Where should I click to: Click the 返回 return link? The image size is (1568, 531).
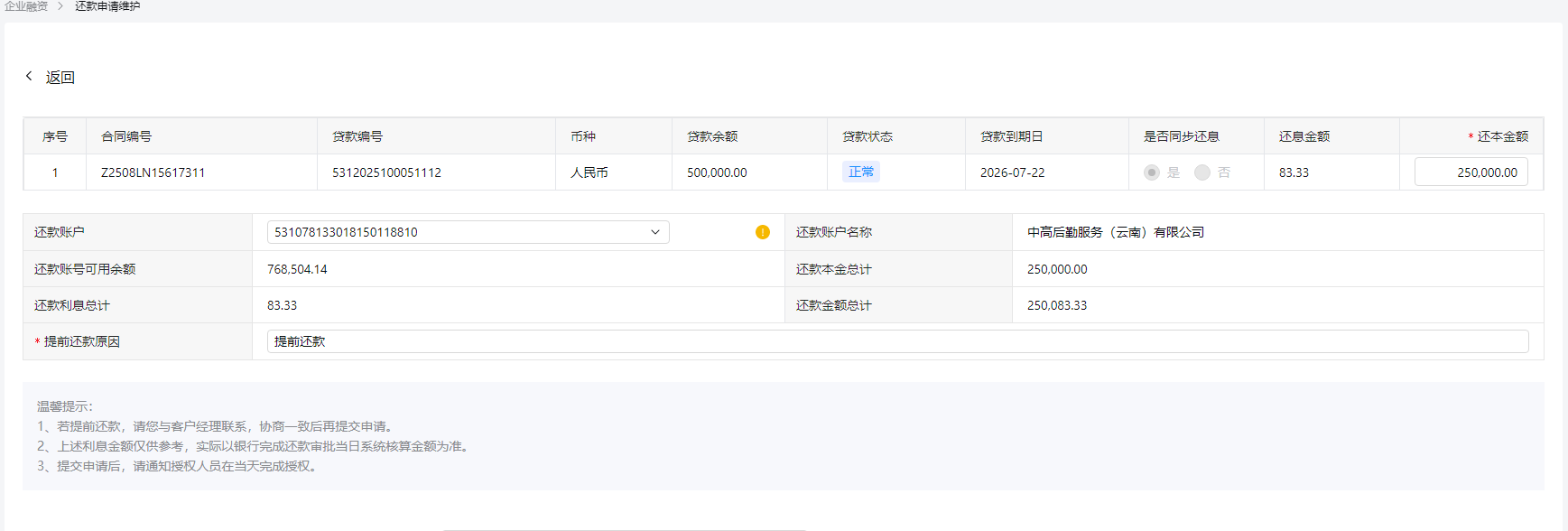coord(60,78)
